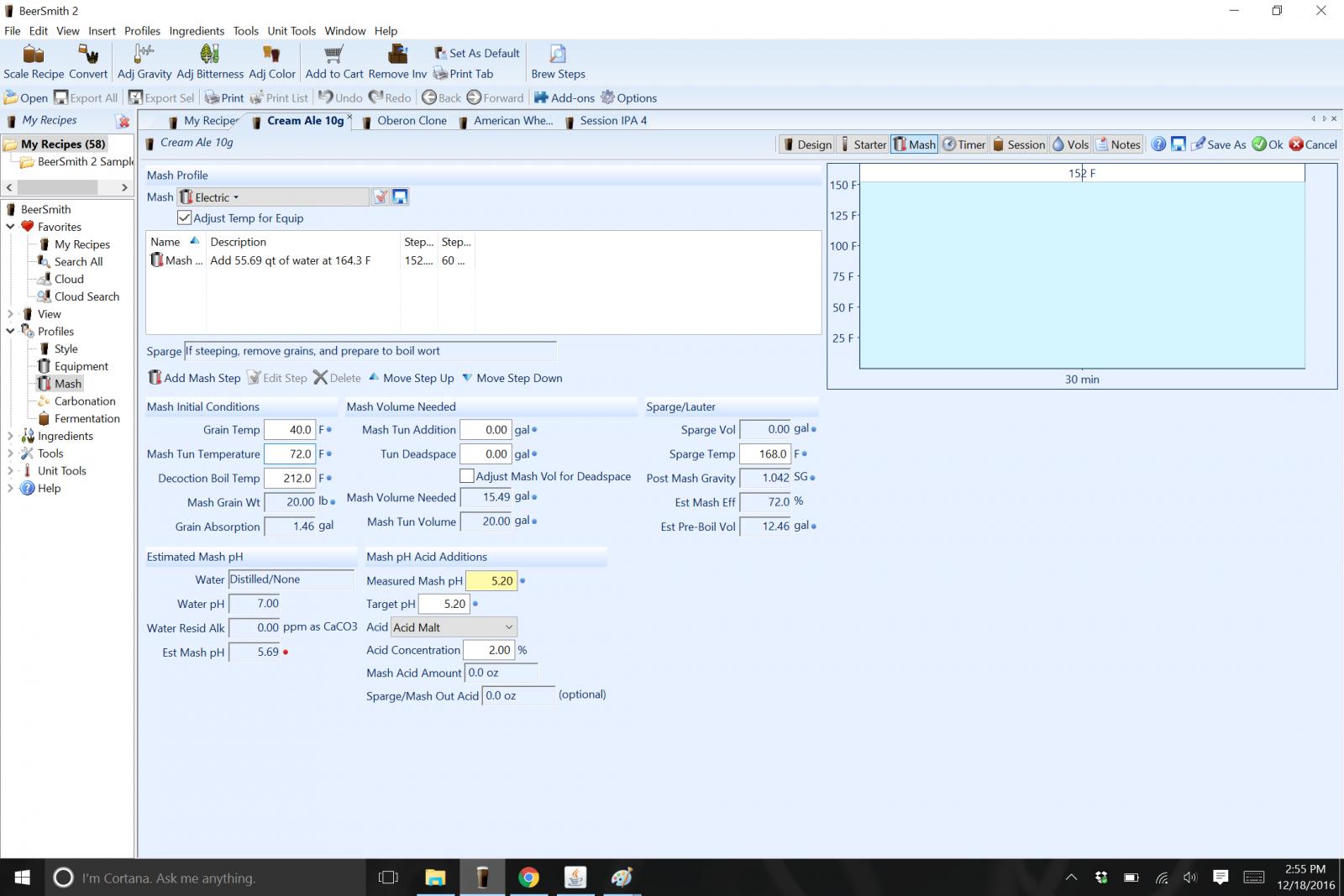The image size is (1344, 896).
Task: Click the Add to Cart icon
Action: pos(334,62)
